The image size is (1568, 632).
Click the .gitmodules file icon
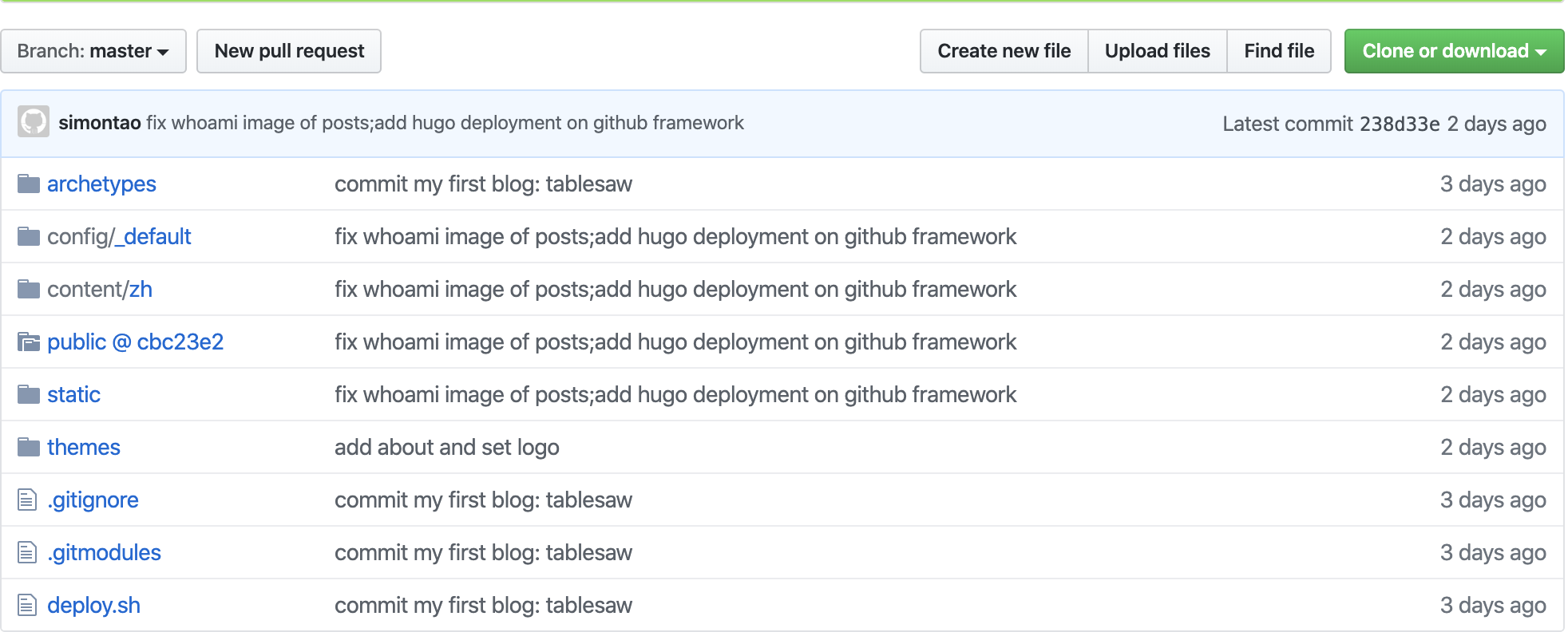(27, 553)
